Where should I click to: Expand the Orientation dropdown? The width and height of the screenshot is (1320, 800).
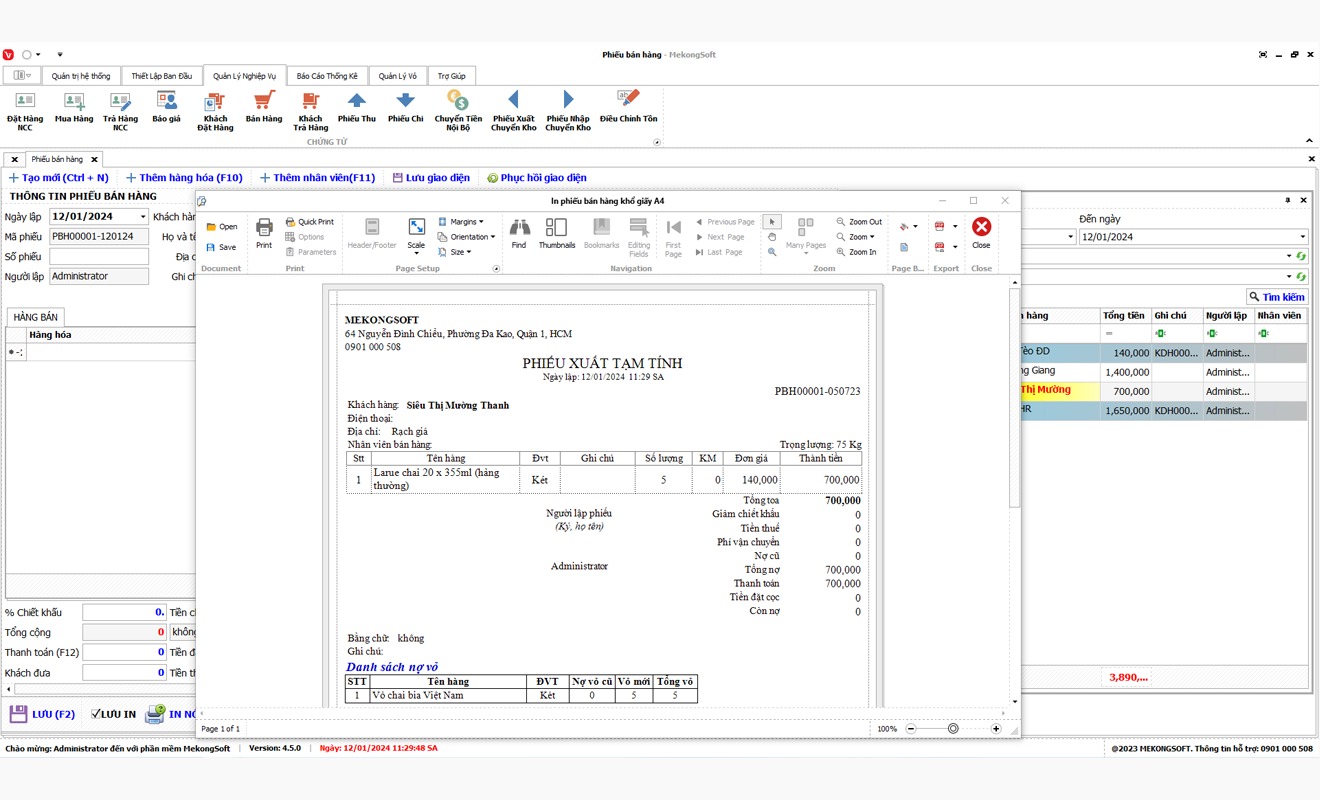472,237
